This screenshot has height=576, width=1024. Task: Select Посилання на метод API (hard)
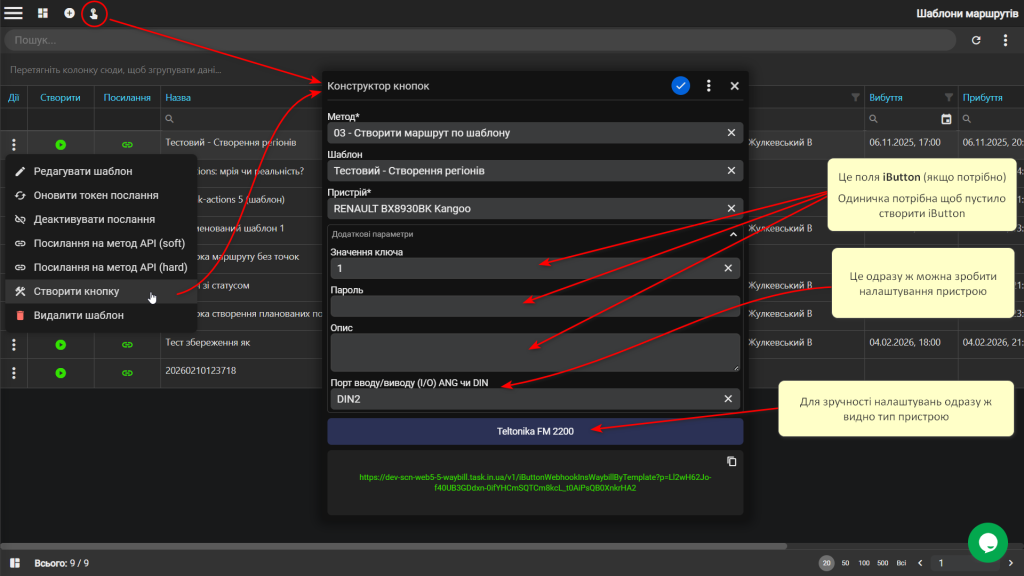pyautogui.click(x=101, y=267)
